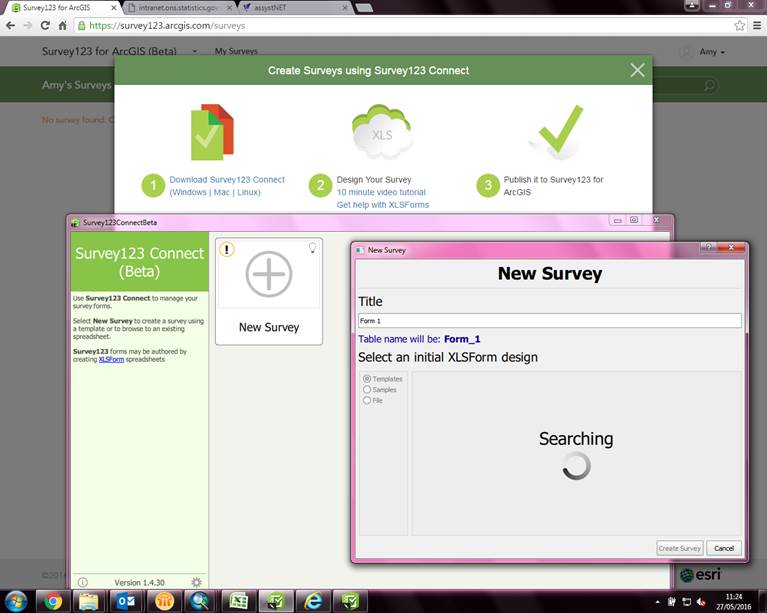Open the Windows Start menu

pyautogui.click(x=16, y=601)
